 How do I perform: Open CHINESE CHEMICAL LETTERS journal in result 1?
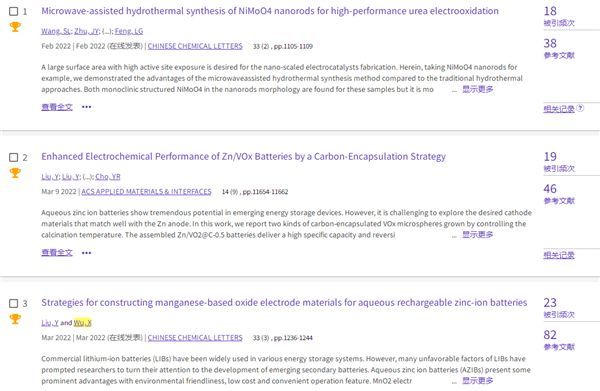(195, 46)
